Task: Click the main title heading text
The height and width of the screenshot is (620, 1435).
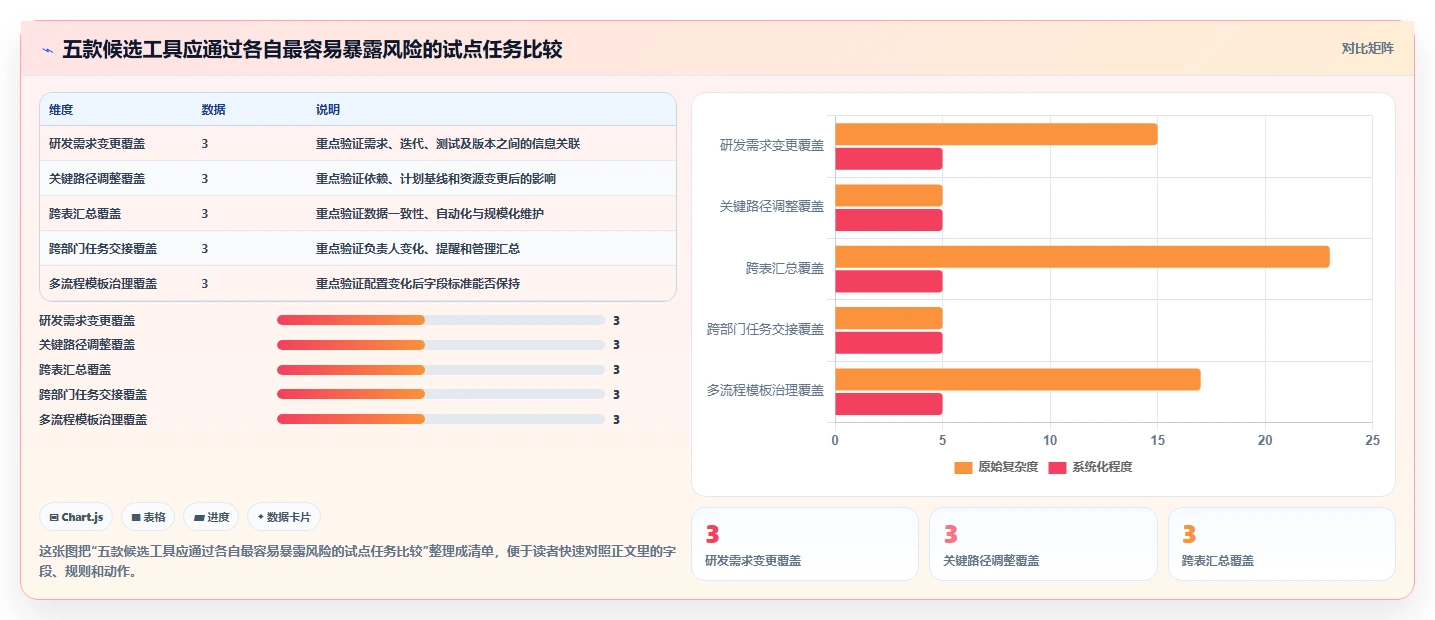Action: (x=312, y=49)
